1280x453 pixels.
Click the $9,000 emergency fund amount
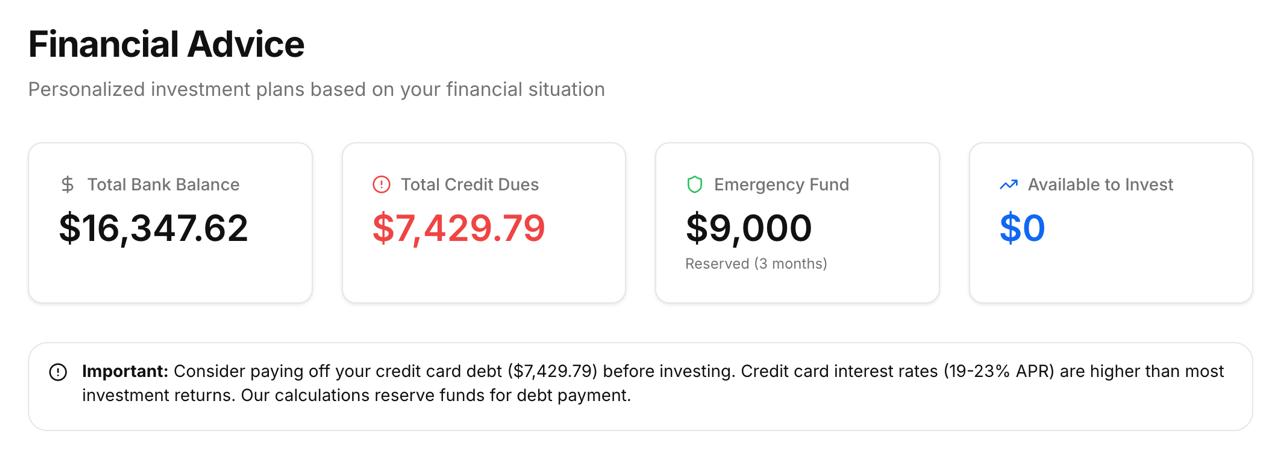click(748, 228)
